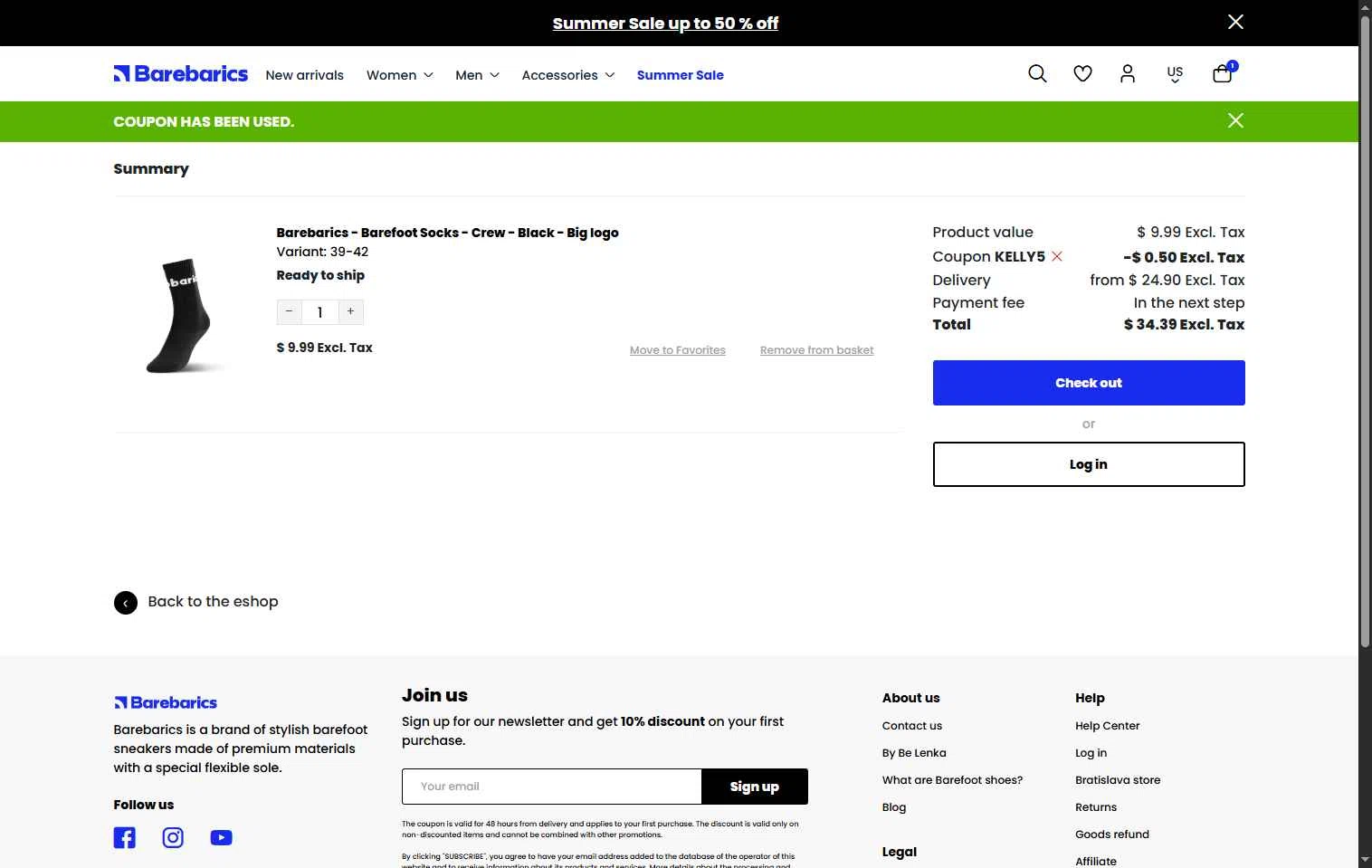This screenshot has height=868, width=1372.
Task: Open the shopping basket icon
Action: (1223, 73)
